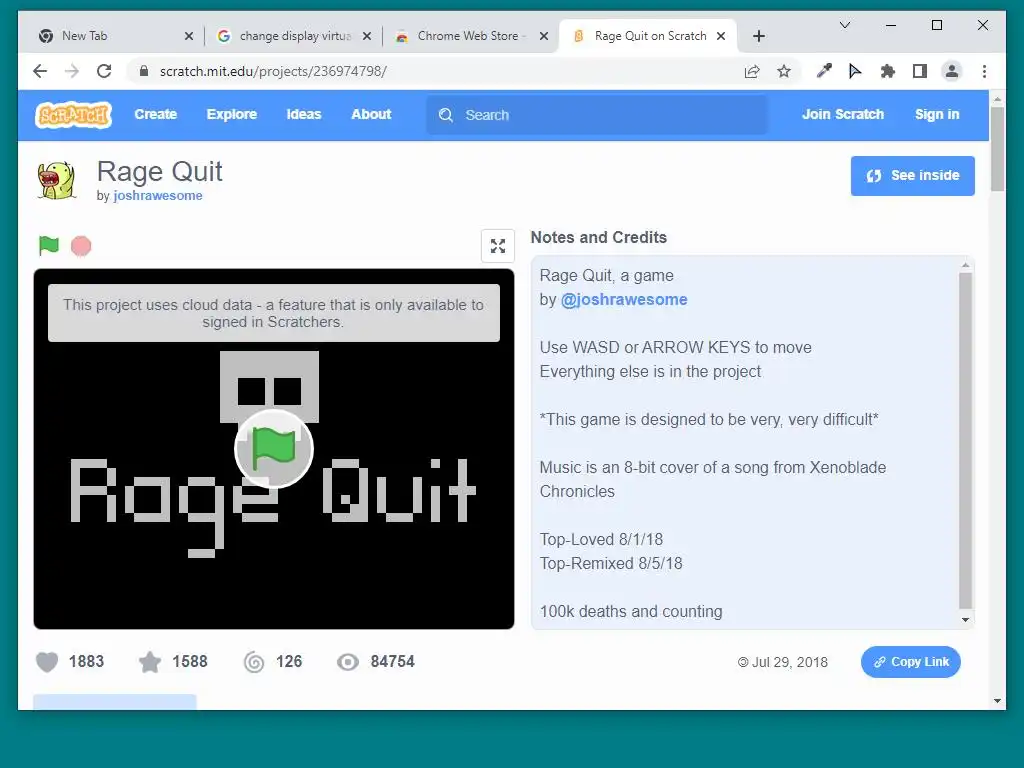Click the cloud data notice banner
The width and height of the screenshot is (1024, 768).
[274, 313]
